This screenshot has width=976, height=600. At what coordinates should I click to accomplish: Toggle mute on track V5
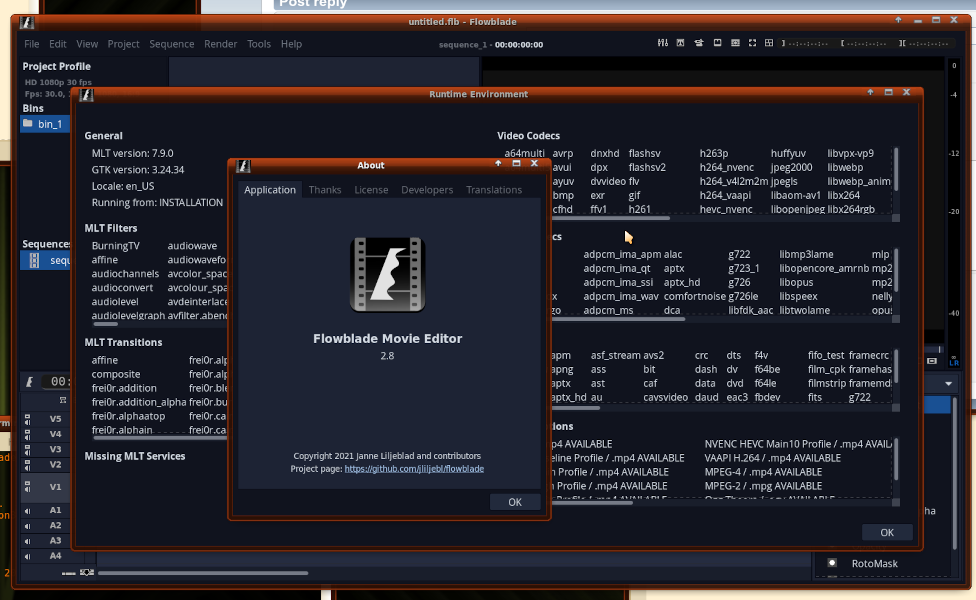27,420
